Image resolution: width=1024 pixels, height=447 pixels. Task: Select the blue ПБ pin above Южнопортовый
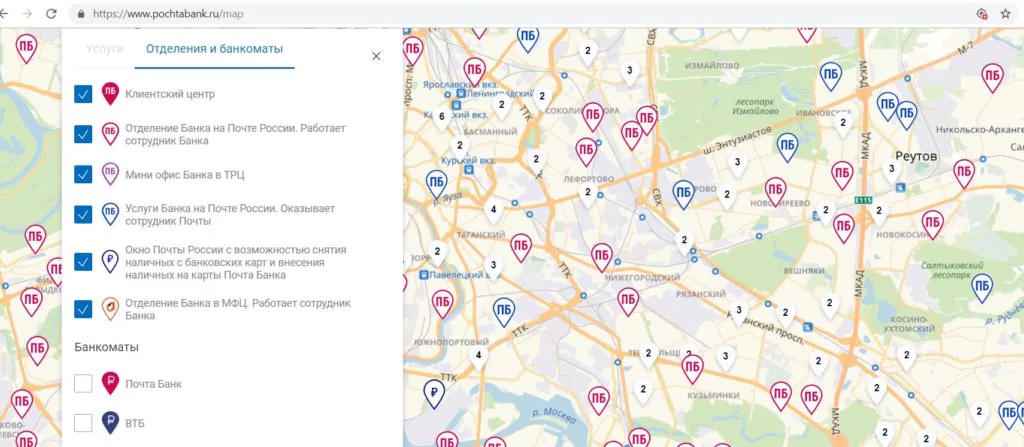pos(504,313)
